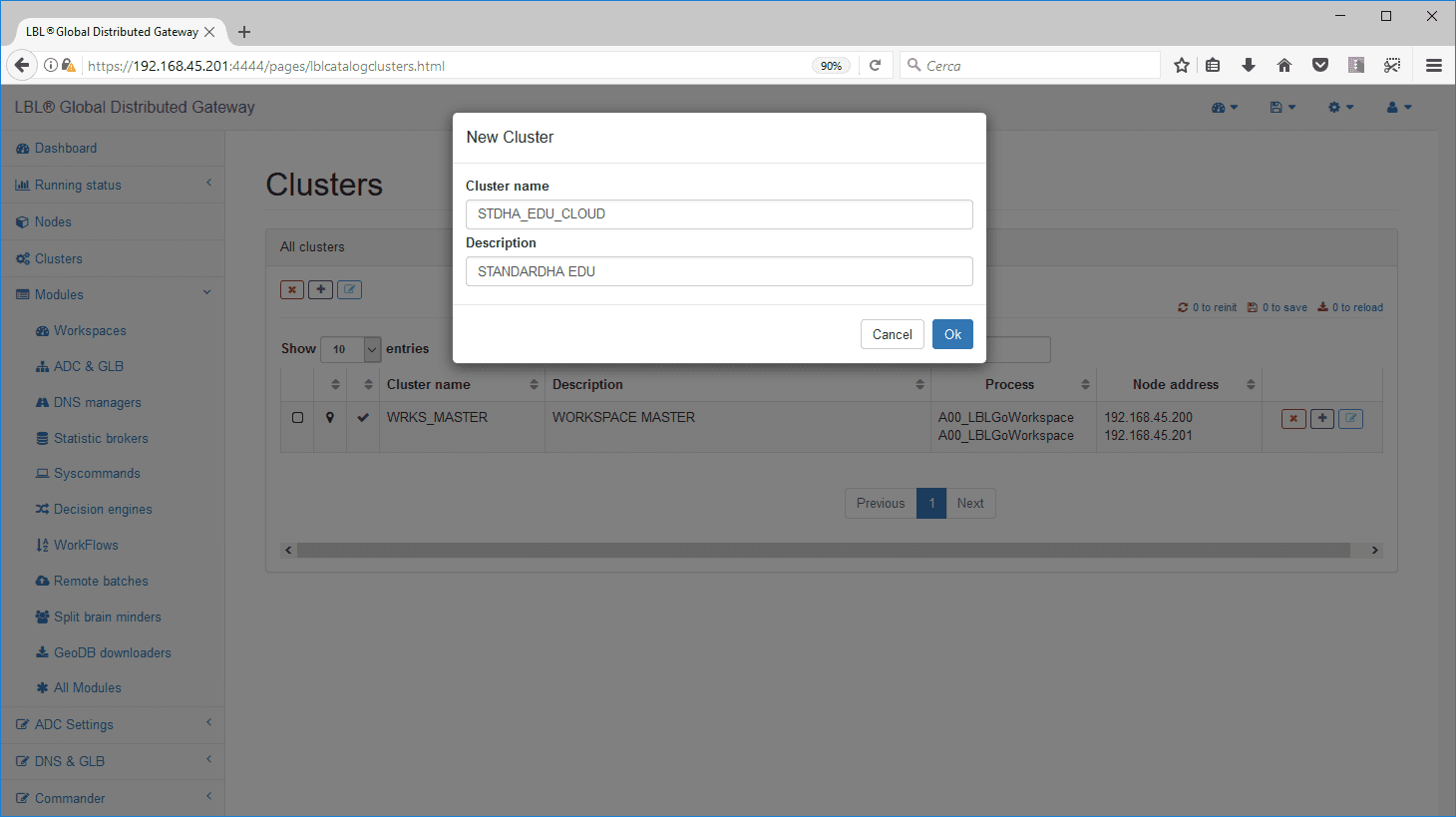Go to Previous table page
Viewport: 1456px width, 817px height.
(881, 503)
